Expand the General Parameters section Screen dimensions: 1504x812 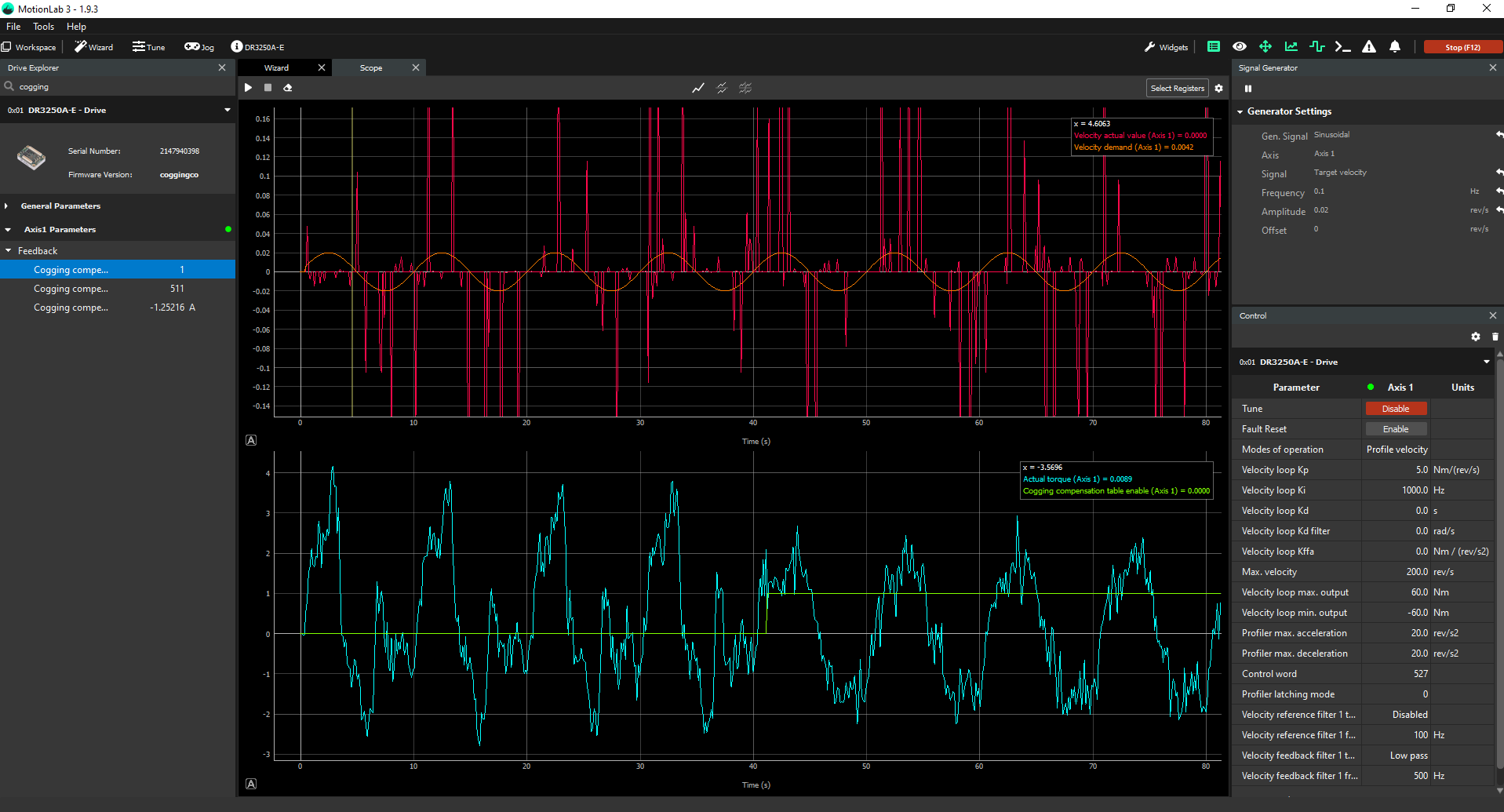coord(9,206)
